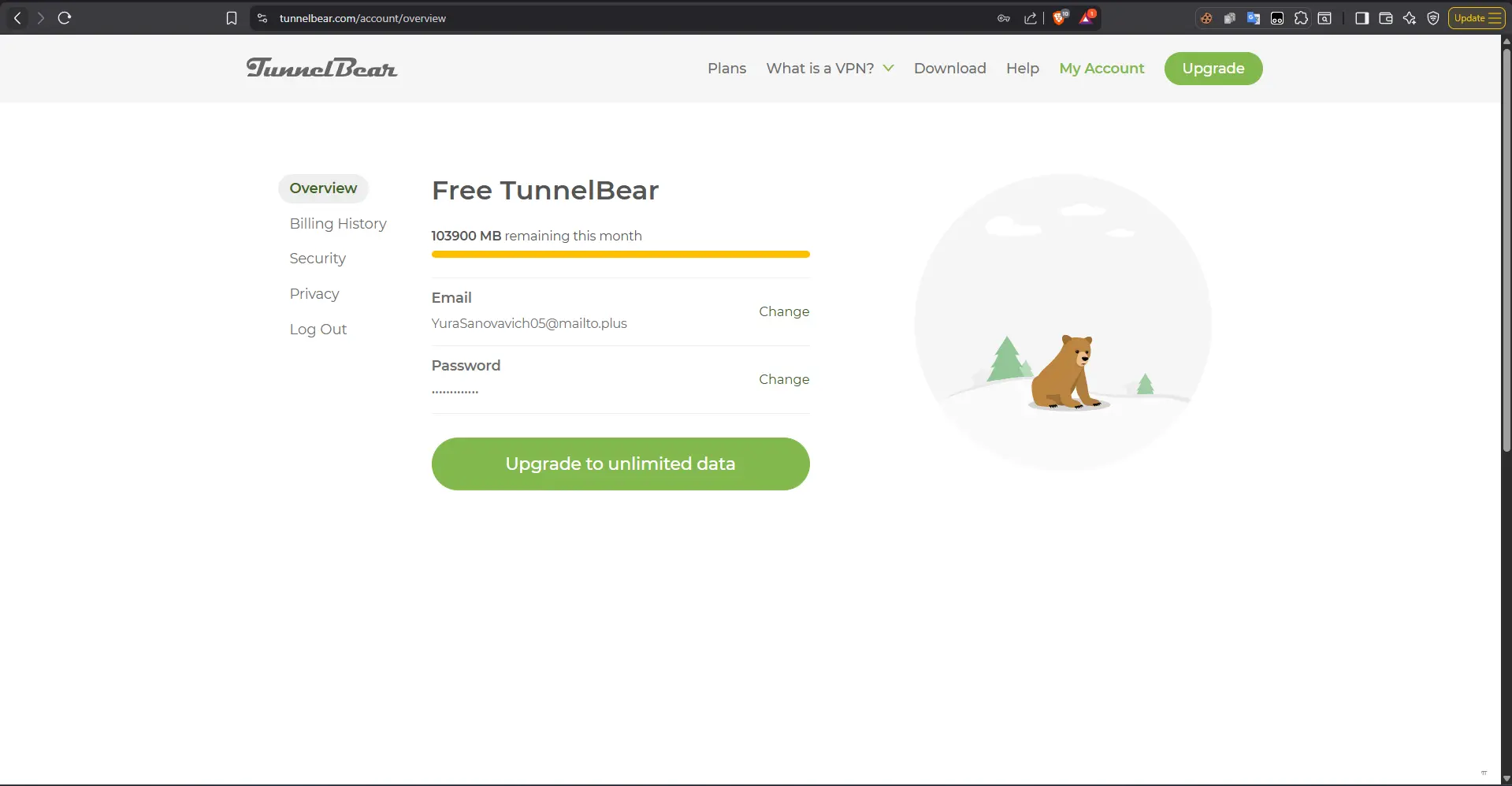Click the page vertical scrollbar
Screen dimensions: 1512x786
coord(1506,252)
